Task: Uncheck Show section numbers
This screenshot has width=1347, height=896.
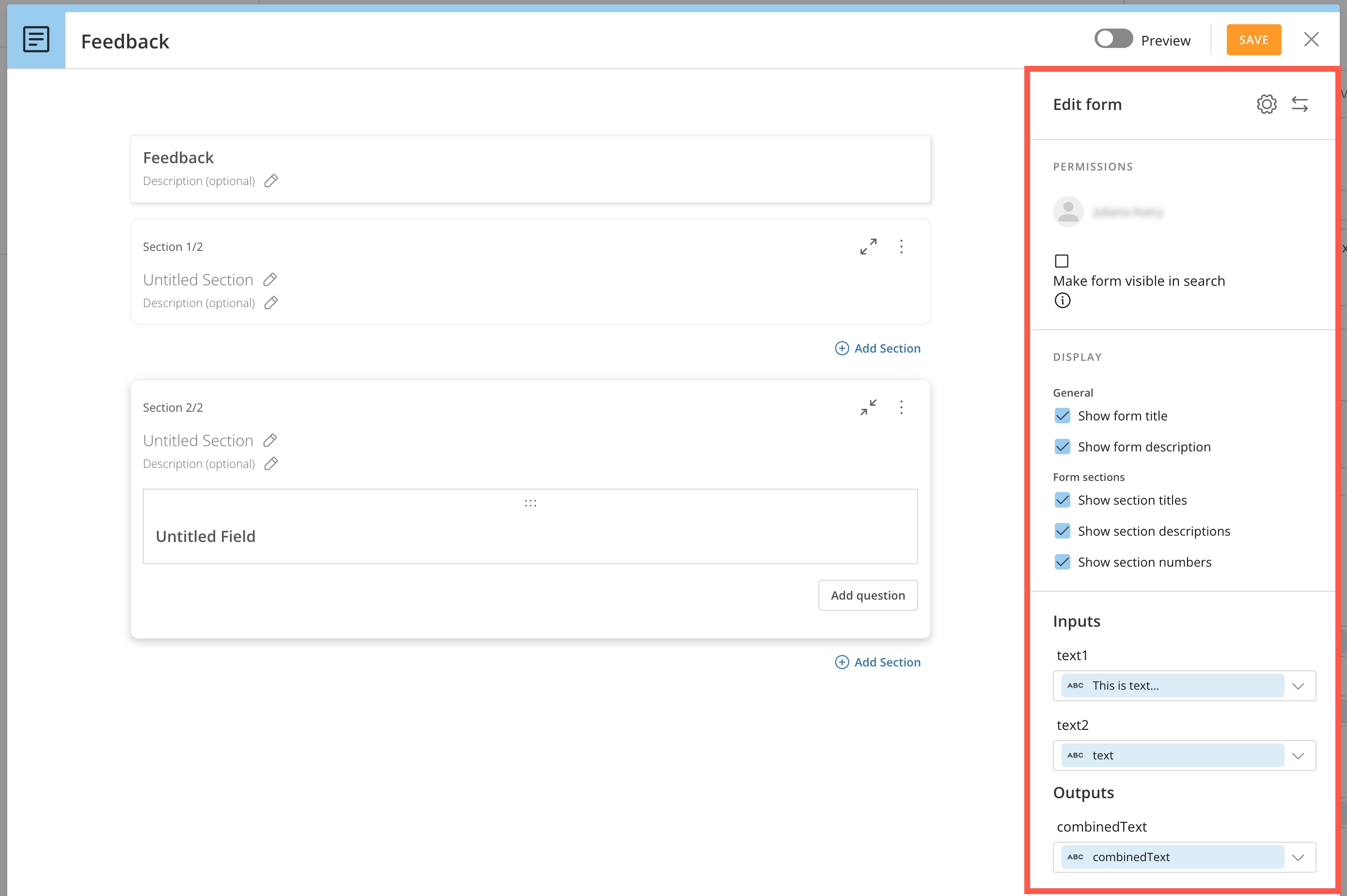Action: click(1062, 562)
